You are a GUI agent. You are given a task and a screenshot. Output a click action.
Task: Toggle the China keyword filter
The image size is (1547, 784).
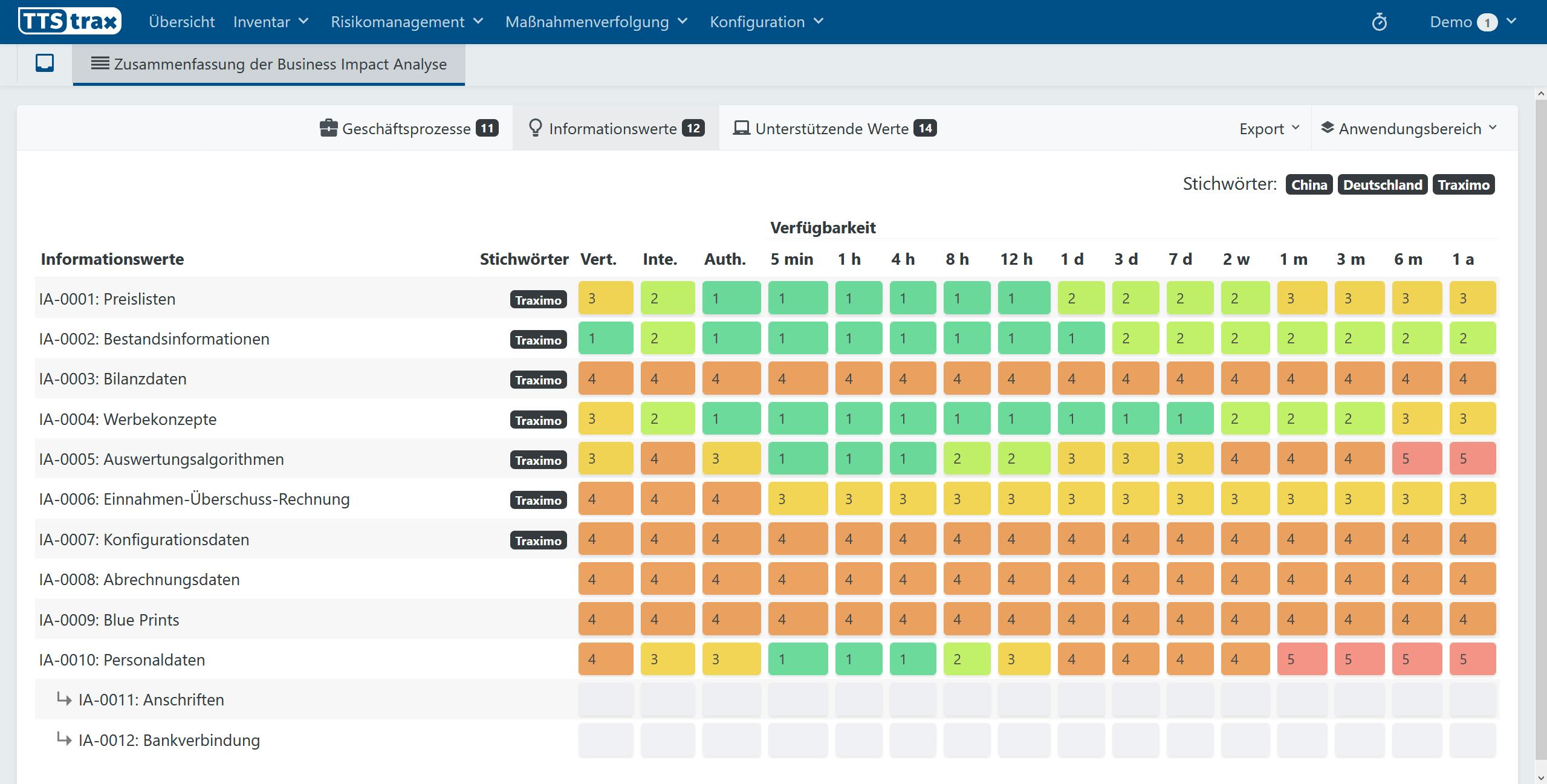pyautogui.click(x=1309, y=184)
